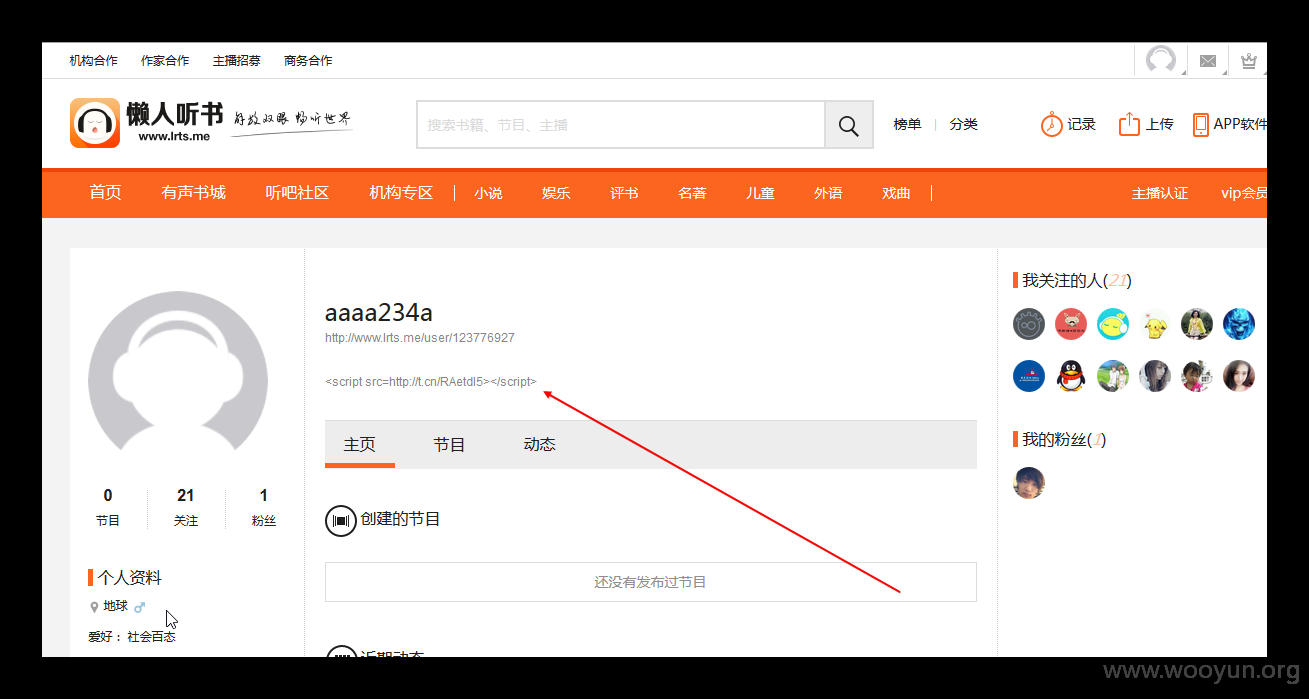Viewport: 1309px width, 699px height.
Task: Click the script tag signature text
Action: point(431,381)
